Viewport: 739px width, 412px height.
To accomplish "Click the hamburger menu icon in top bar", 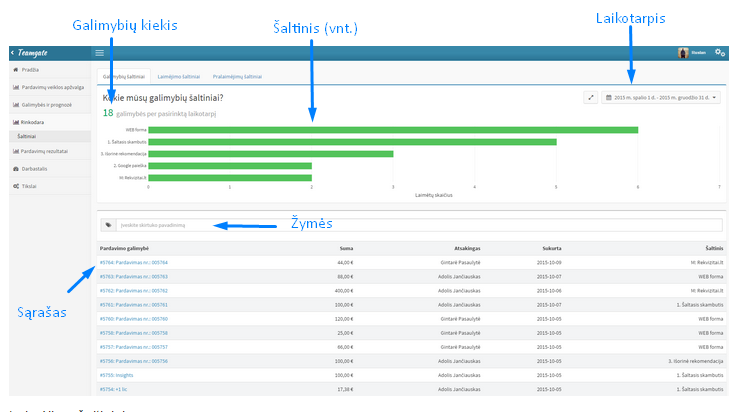I will coord(99,53).
